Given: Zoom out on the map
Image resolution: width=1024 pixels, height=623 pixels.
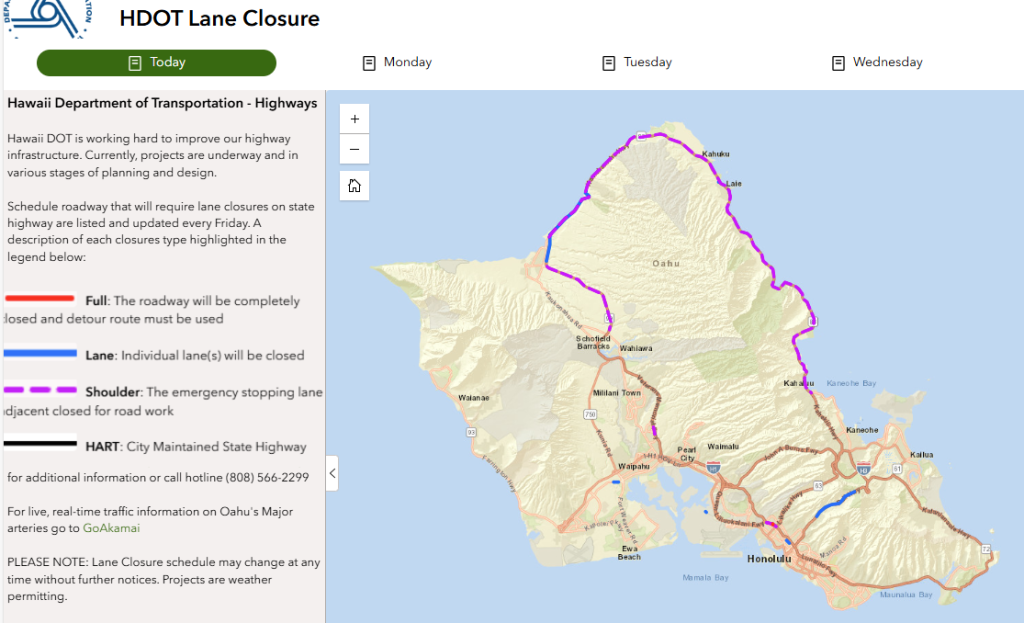Looking at the screenshot, I should pos(355,150).
